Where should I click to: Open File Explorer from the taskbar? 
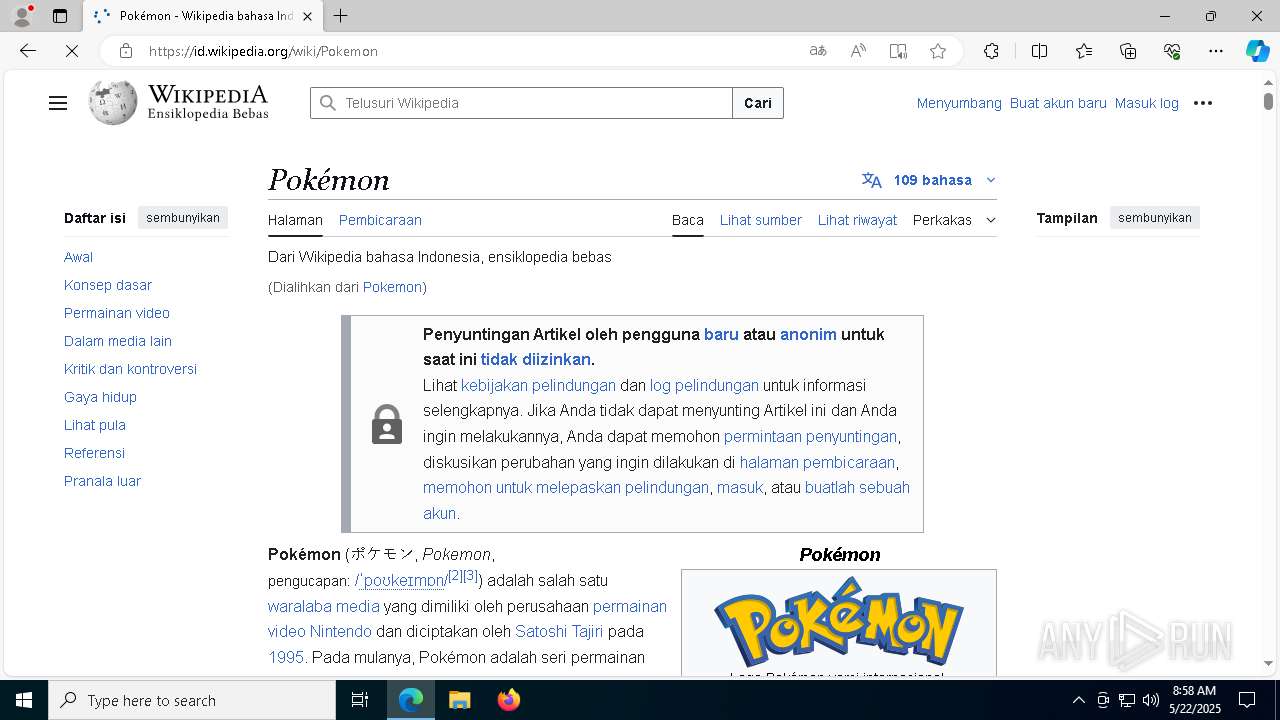(x=459, y=700)
